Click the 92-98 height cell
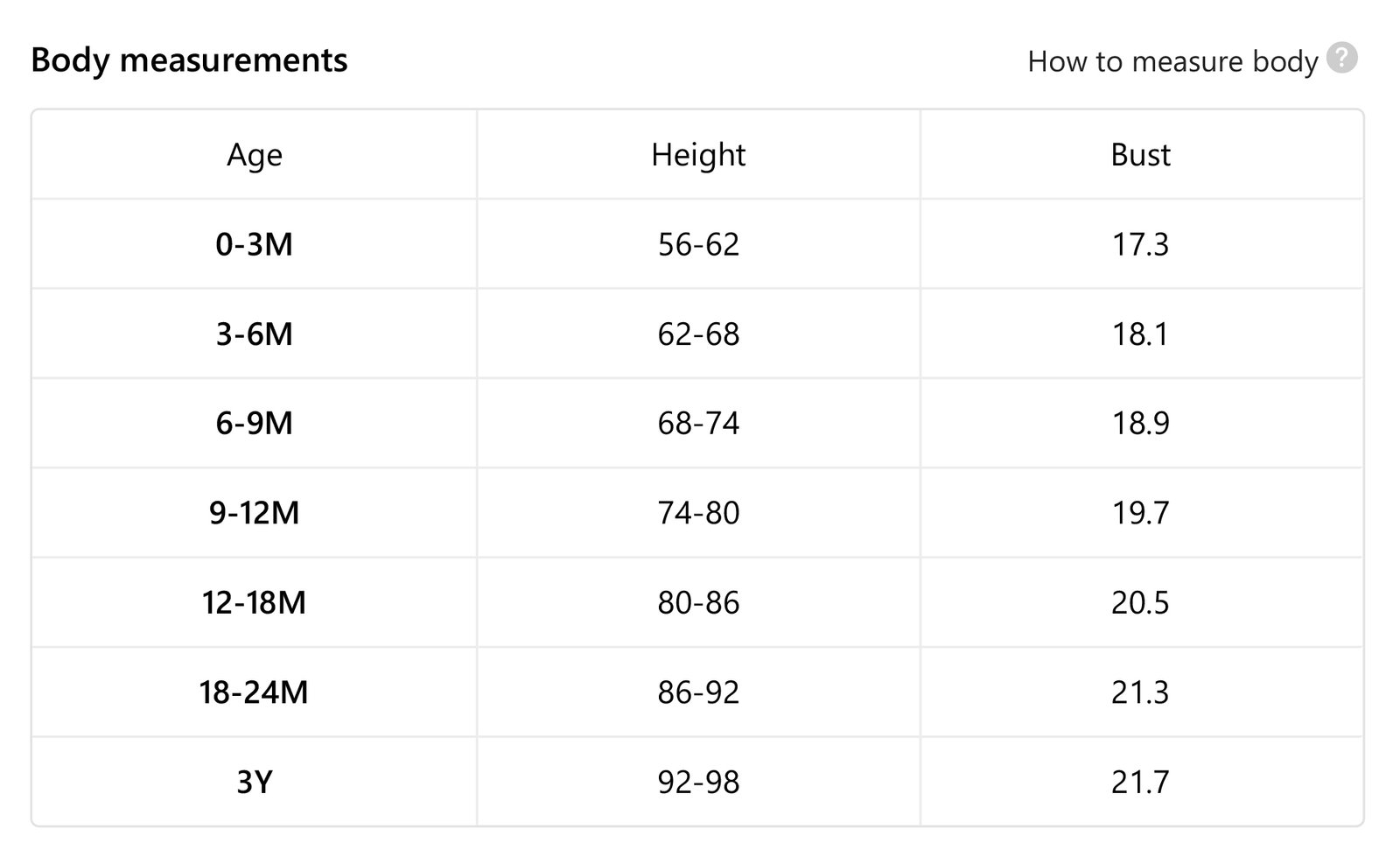The width and height of the screenshot is (1400, 843). click(x=698, y=781)
